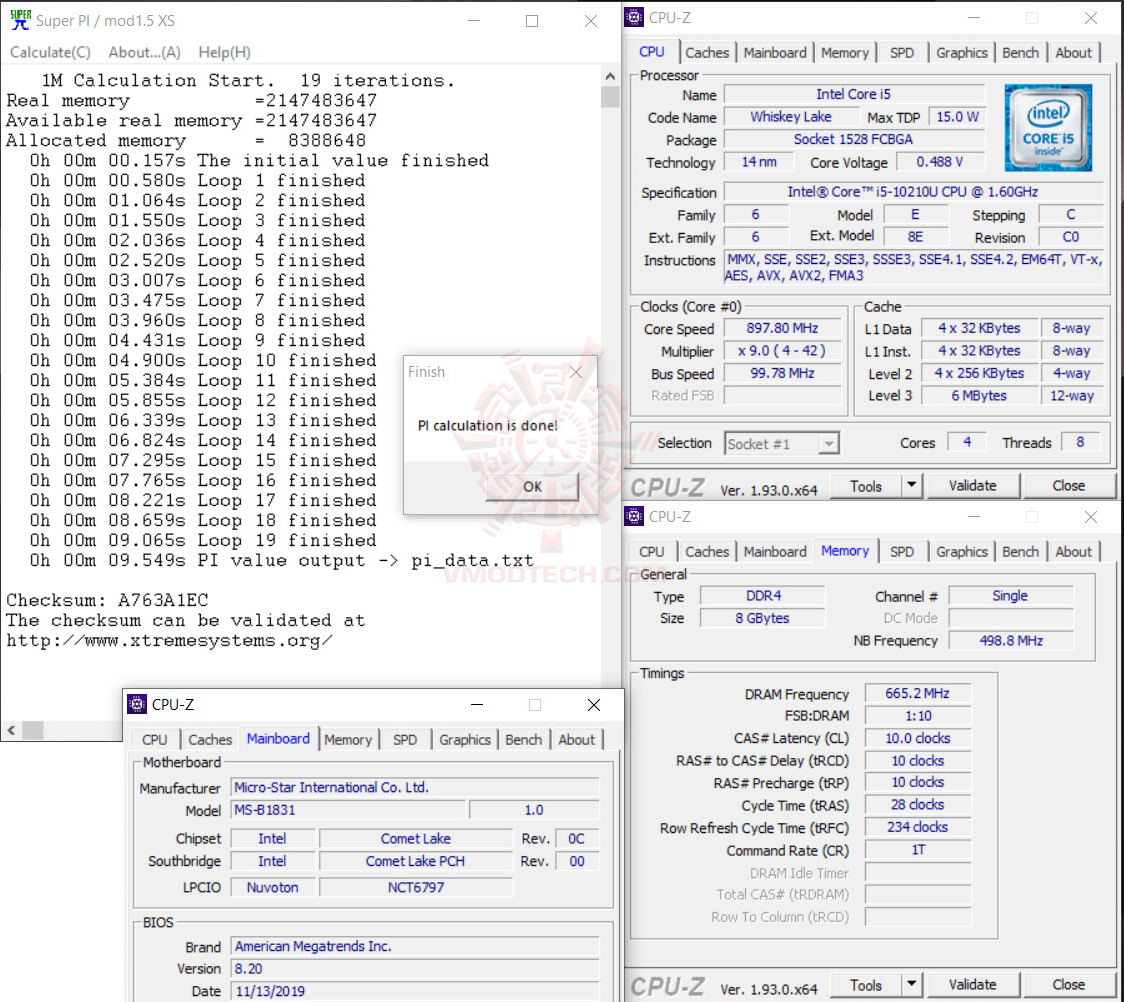The image size is (1124, 1002).
Task: Open the Socket #1 selection dropdown
Action: pos(781,444)
